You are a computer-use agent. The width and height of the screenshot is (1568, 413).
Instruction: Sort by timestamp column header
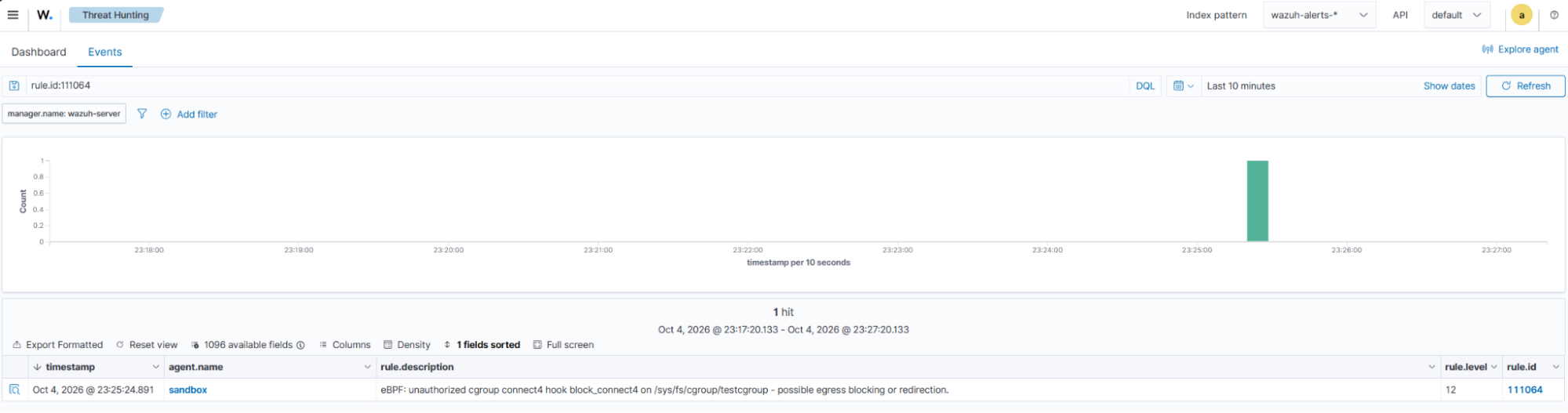[70, 367]
